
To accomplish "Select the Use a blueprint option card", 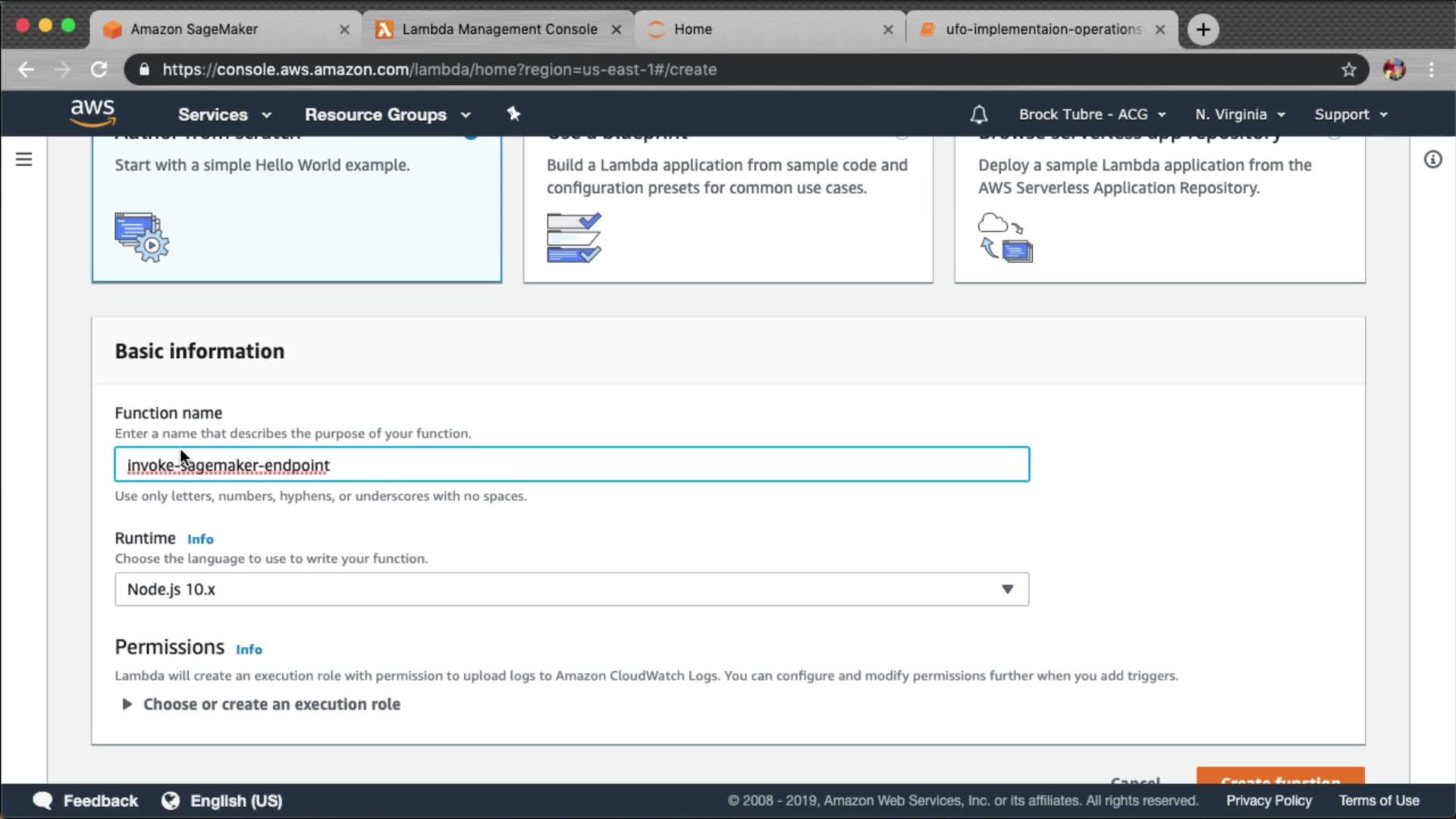I will click(x=727, y=209).
